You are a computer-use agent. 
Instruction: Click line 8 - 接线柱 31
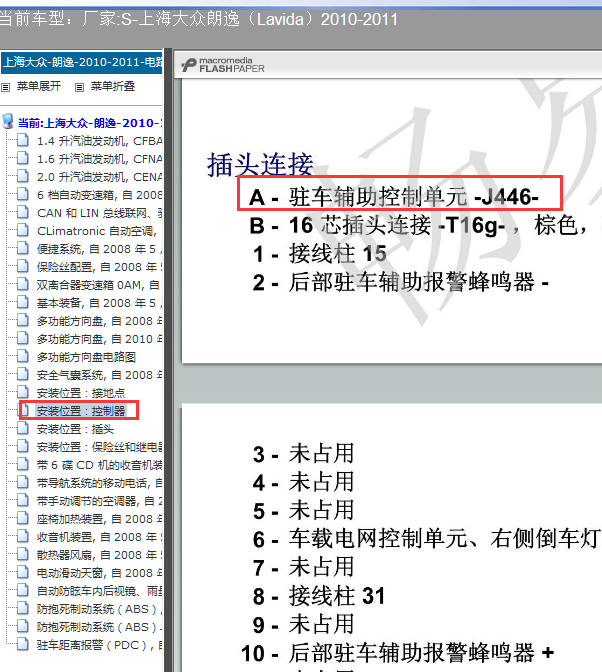(319, 596)
